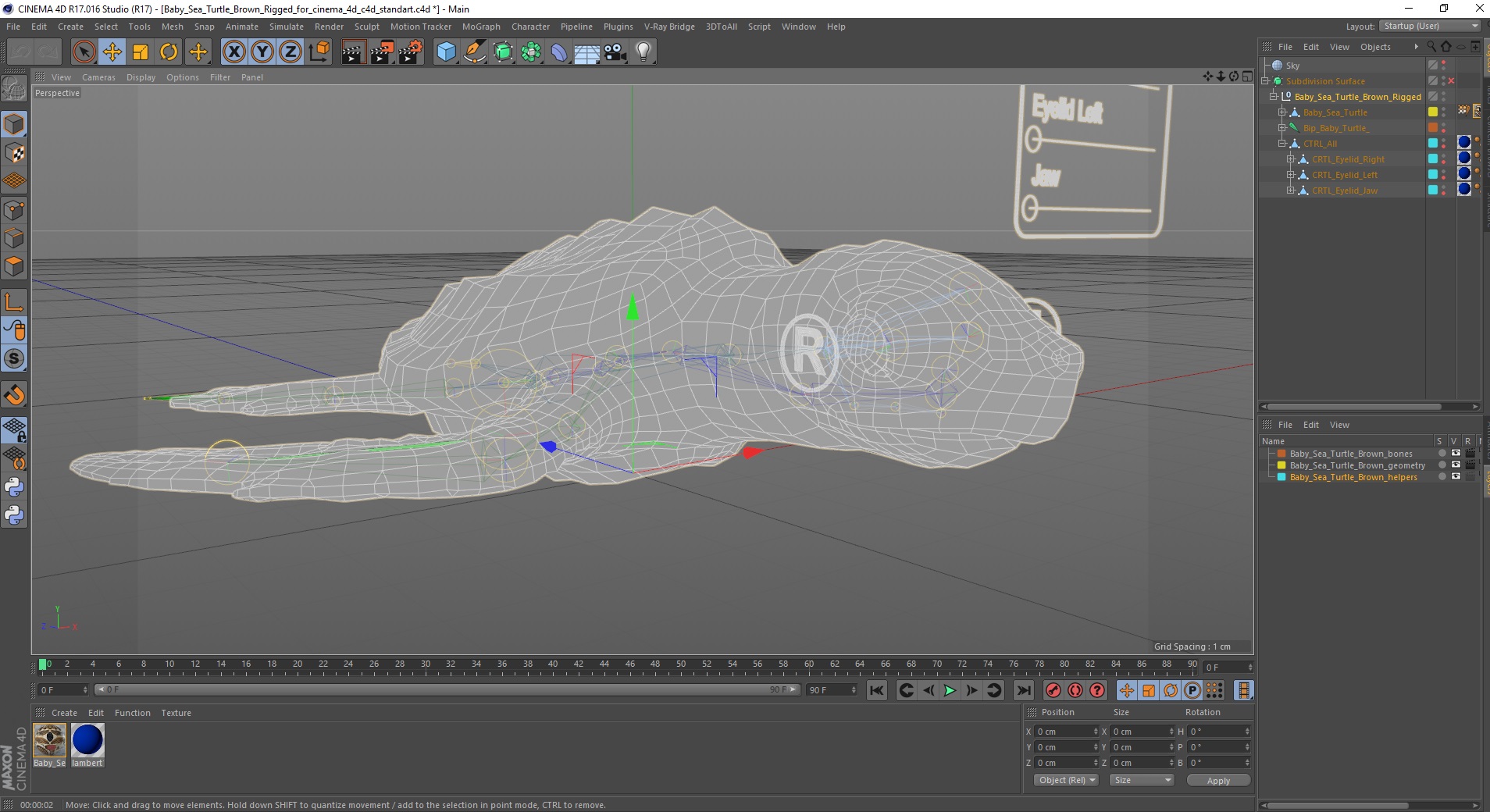1490x812 pixels.
Task: Activate the Move tool in toolbar
Action: click(112, 52)
